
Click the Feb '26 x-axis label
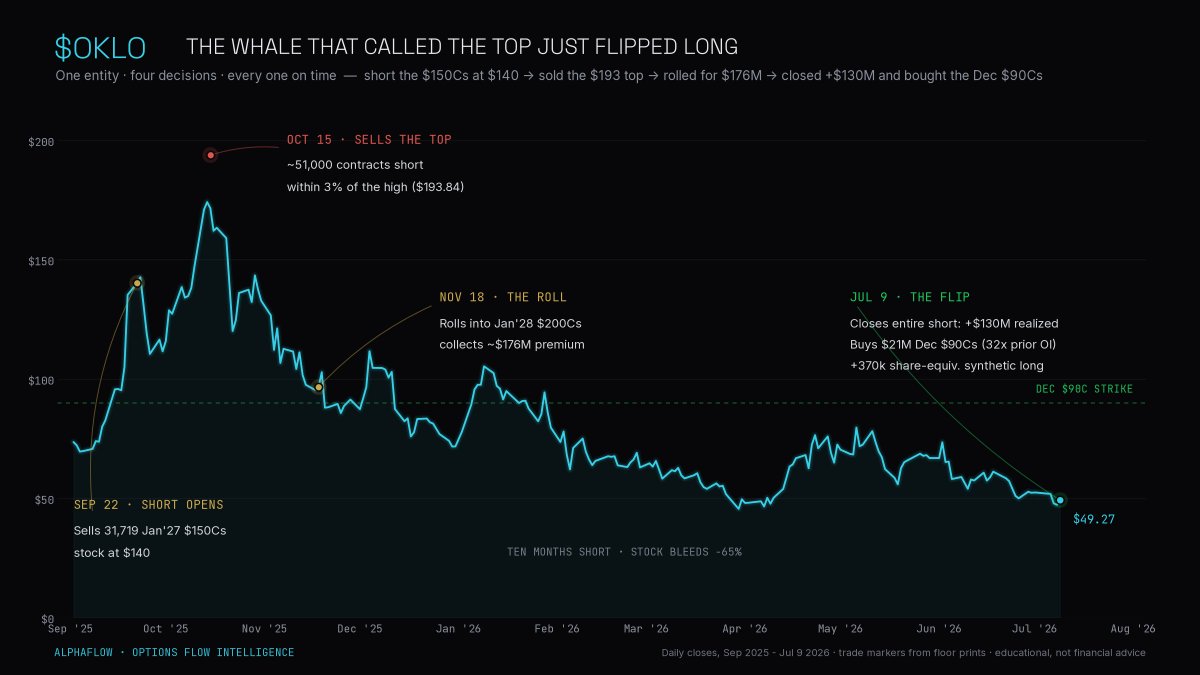tap(556, 630)
